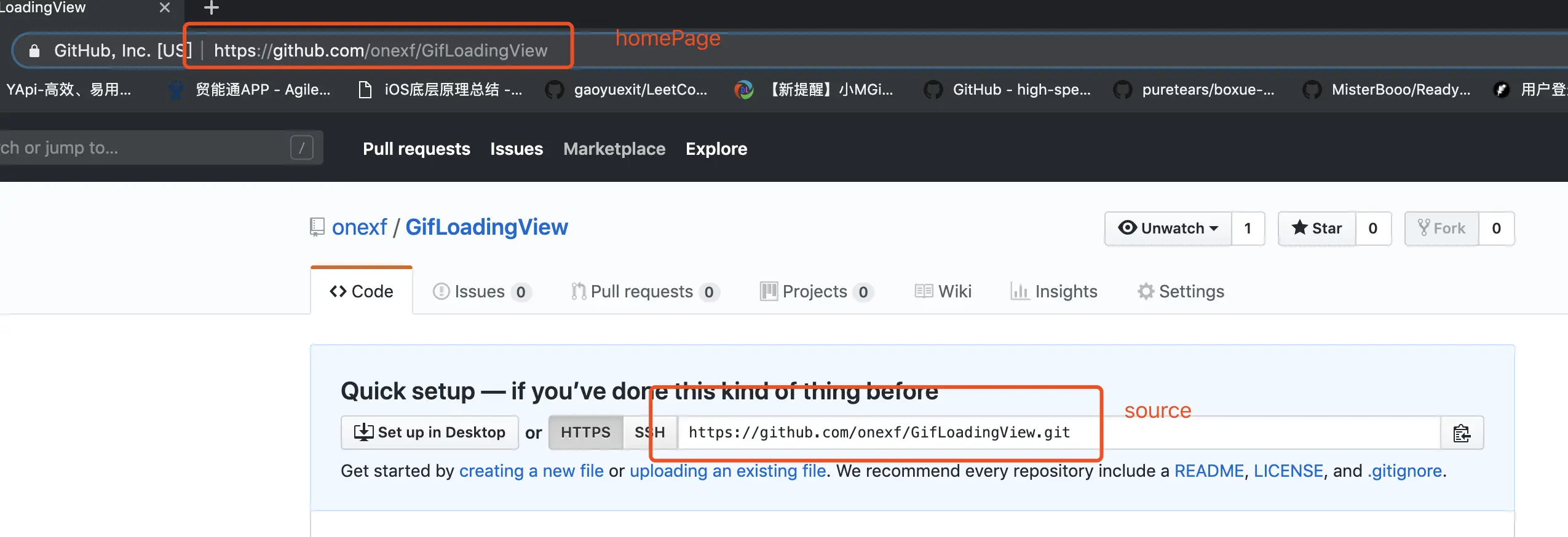Open the gaoyuexit/LeetCo bookmark

coord(627,90)
